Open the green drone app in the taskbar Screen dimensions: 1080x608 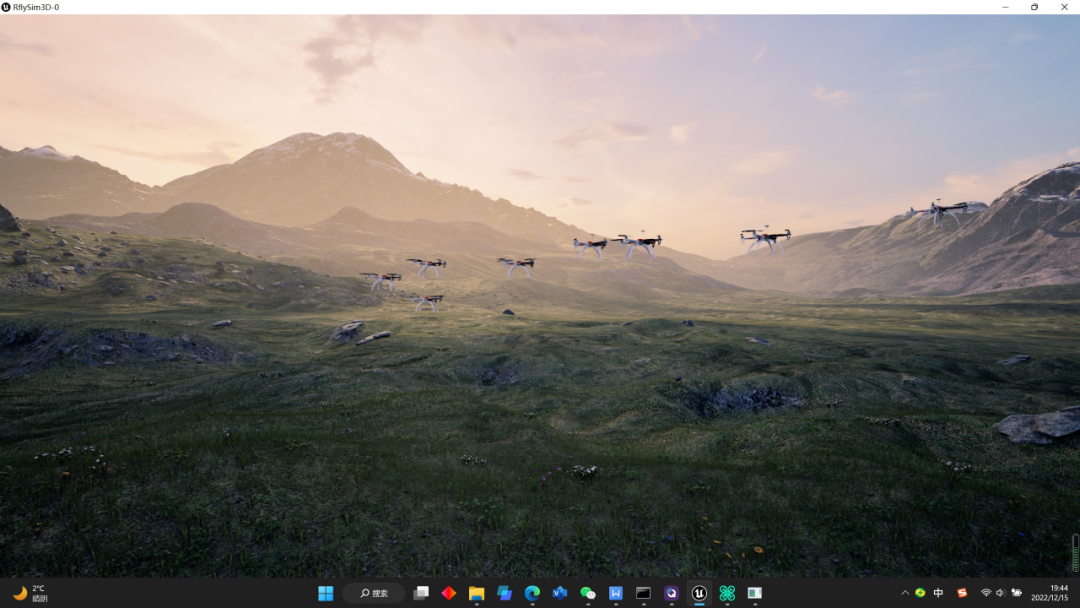(x=727, y=593)
